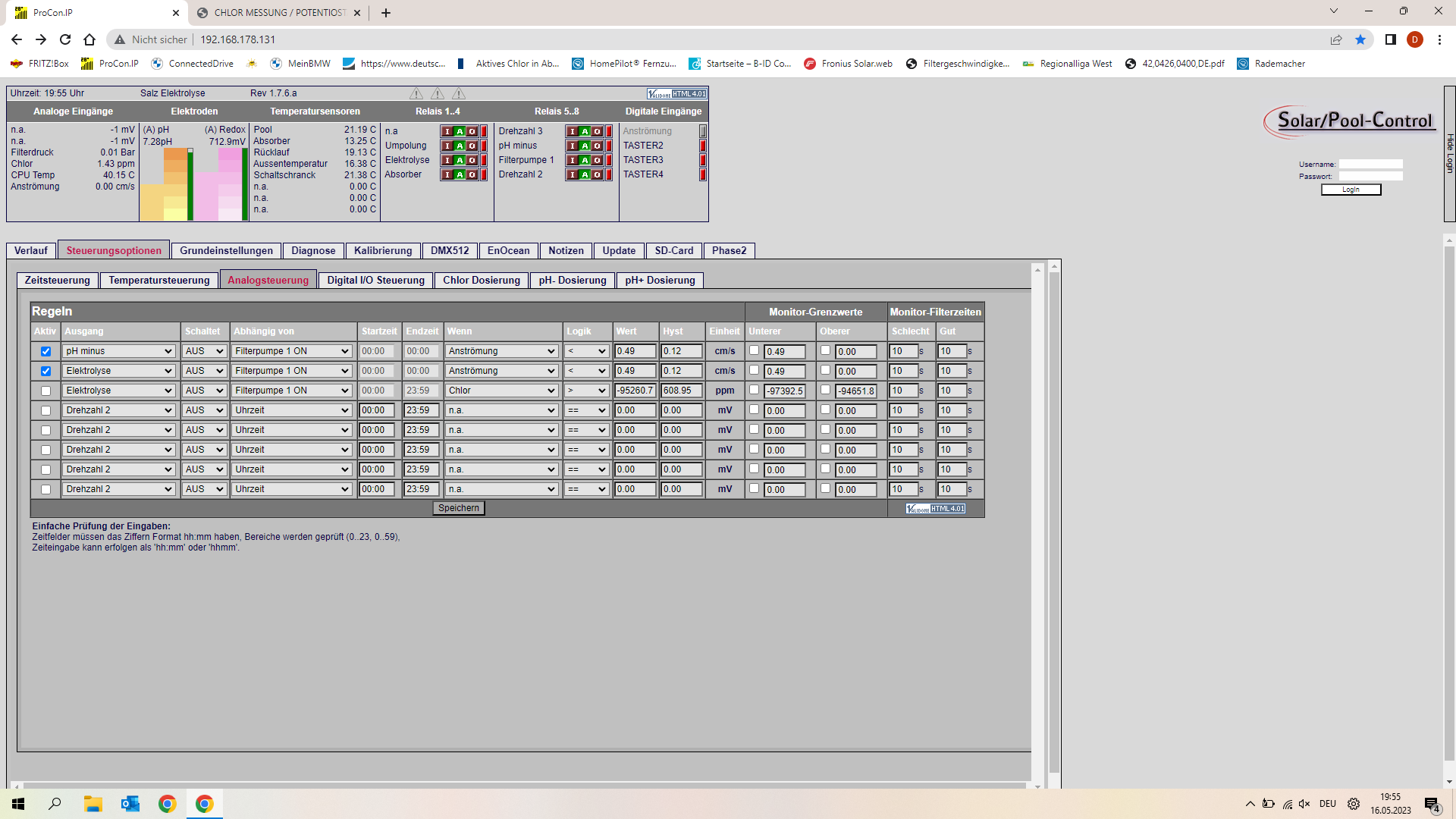Open Abhängig von dropdown in pH minus row

click(292, 351)
